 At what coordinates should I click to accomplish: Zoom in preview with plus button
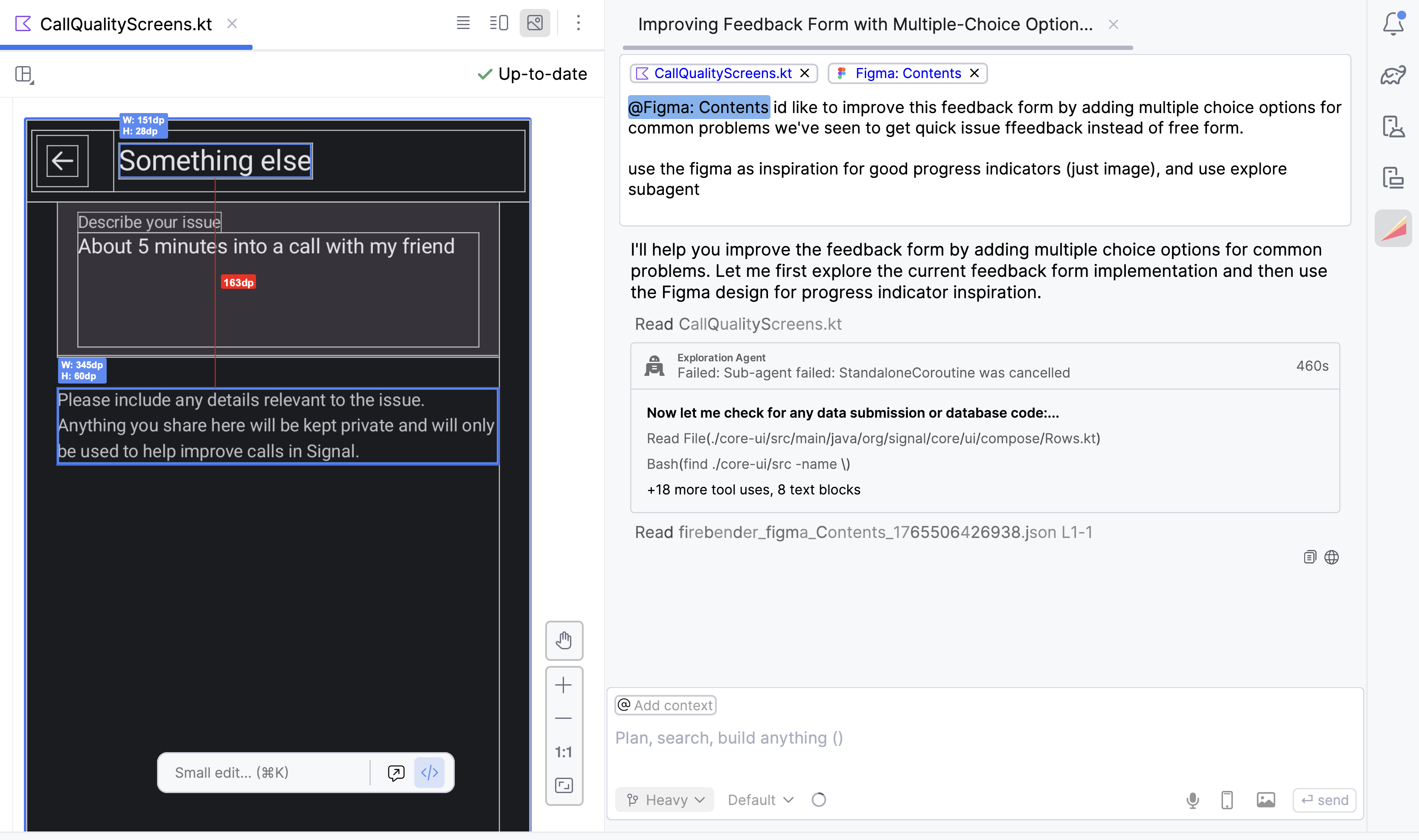tap(563, 686)
